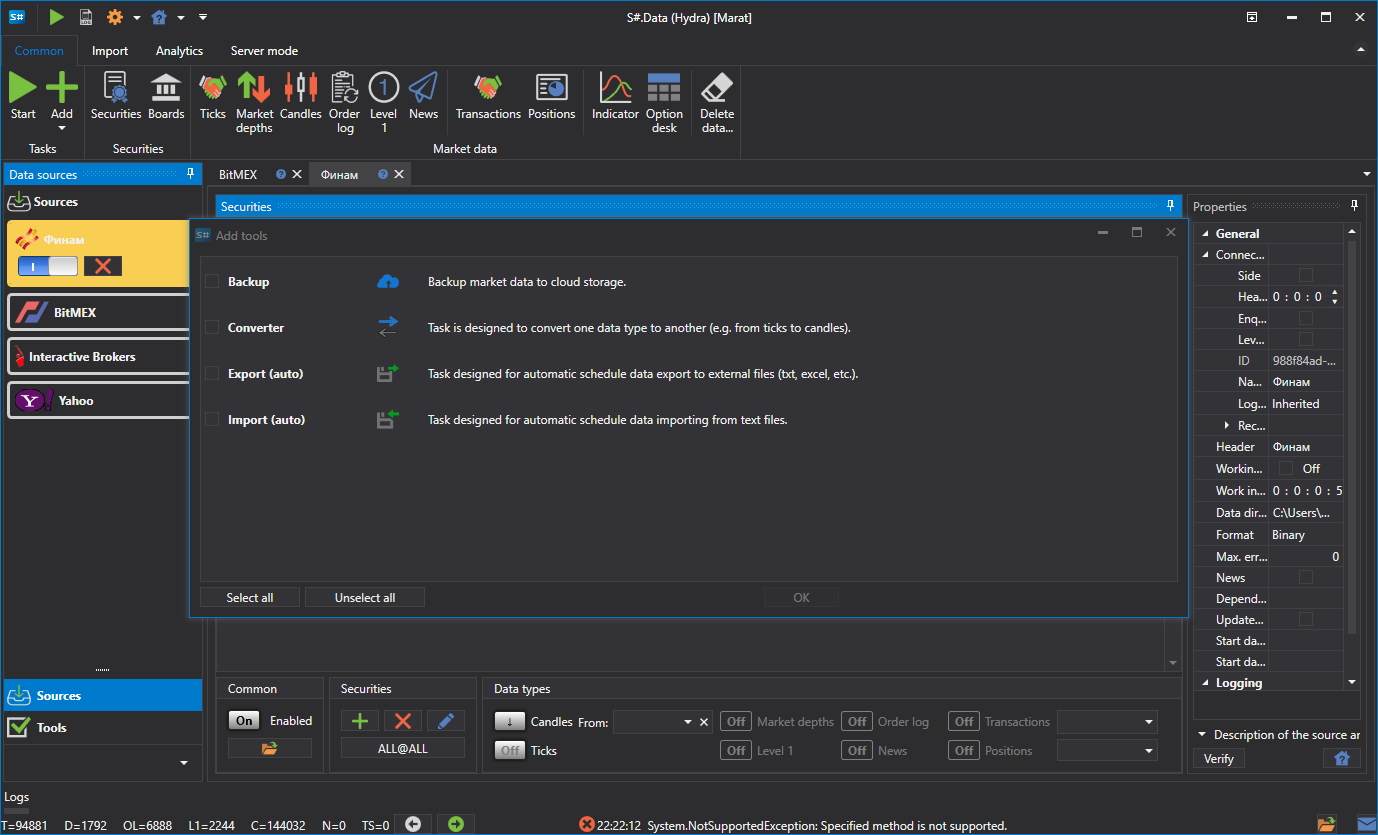Open the Option desk
This screenshot has width=1378, height=835.
click(664, 103)
